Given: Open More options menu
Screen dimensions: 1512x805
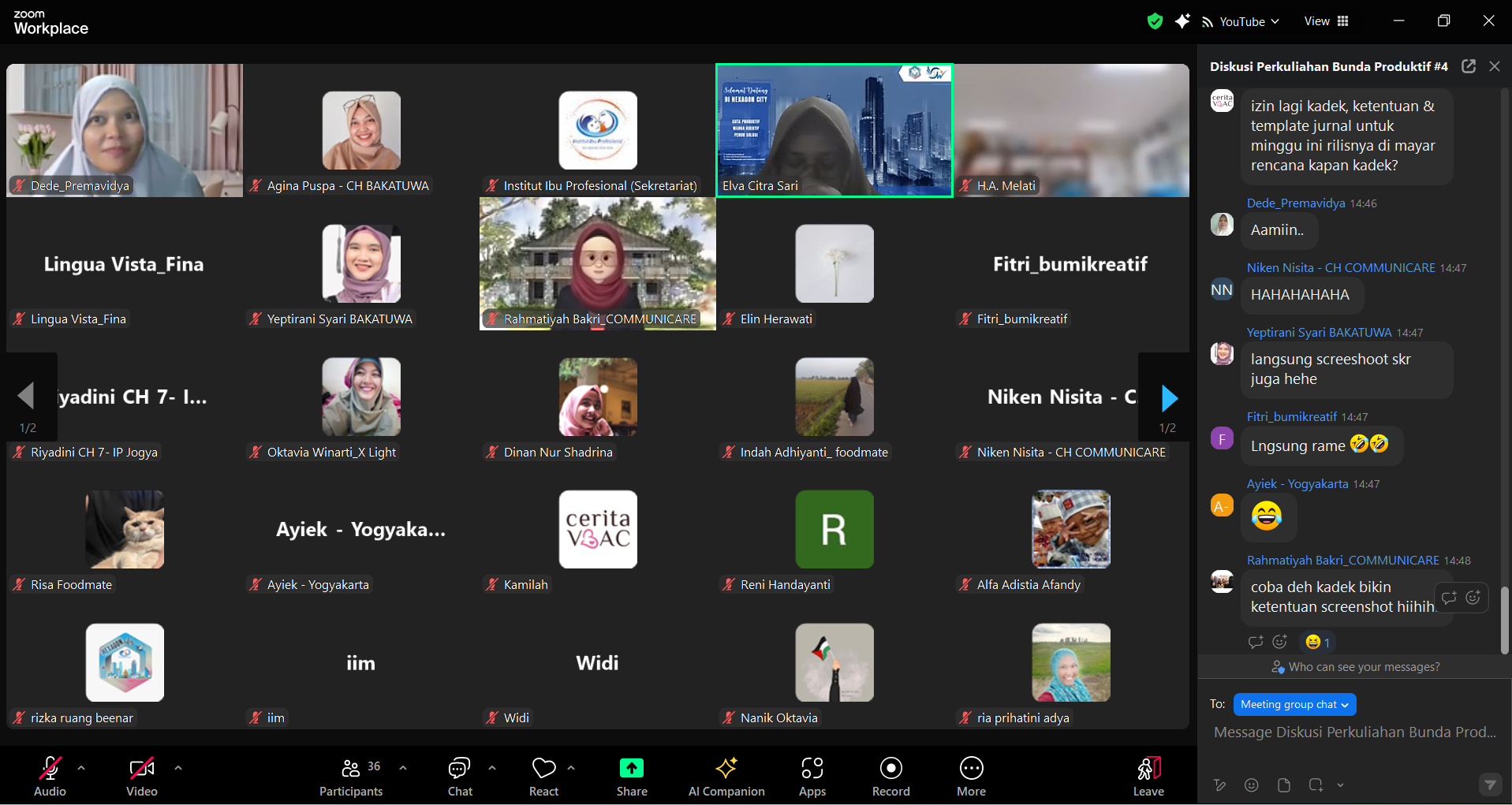Looking at the screenshot, I should pos(972,776).
